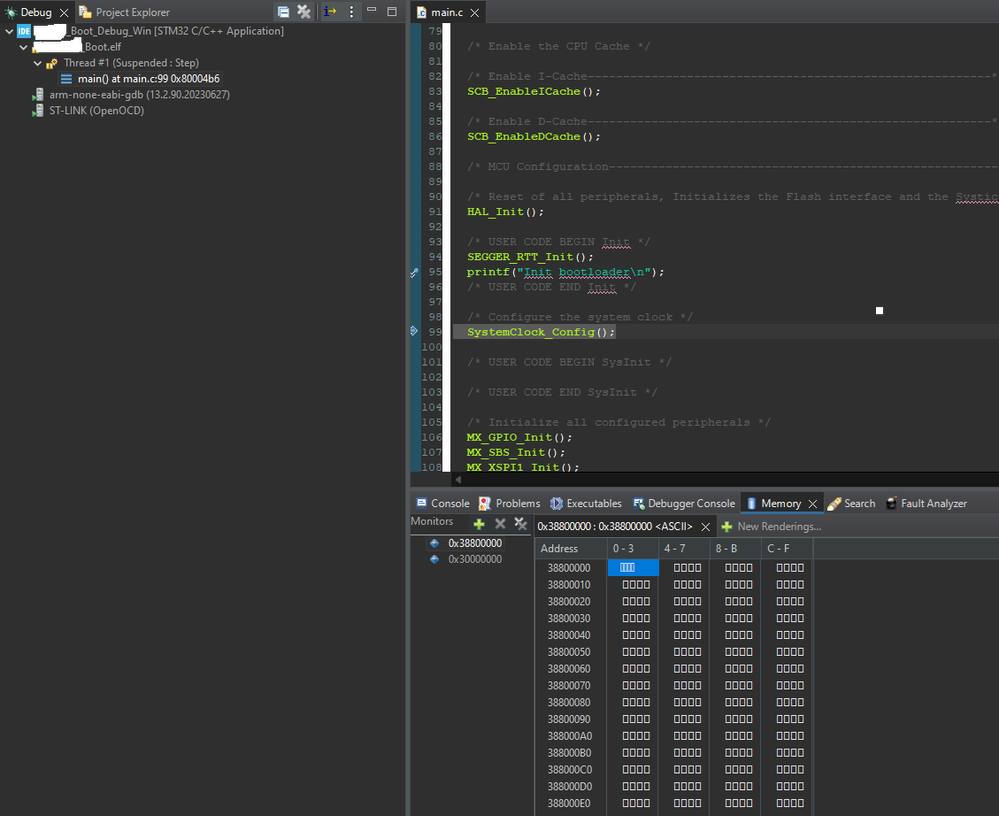Click the green plus Add Memory Monitor icon
Screen dimensions: 999x816
[479, 524]
